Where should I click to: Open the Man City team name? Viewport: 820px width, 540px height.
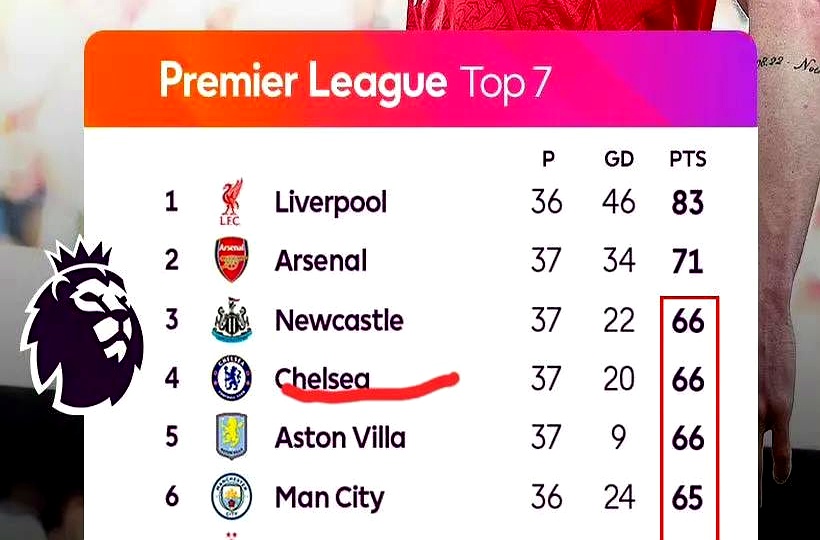tap(329, 497)
